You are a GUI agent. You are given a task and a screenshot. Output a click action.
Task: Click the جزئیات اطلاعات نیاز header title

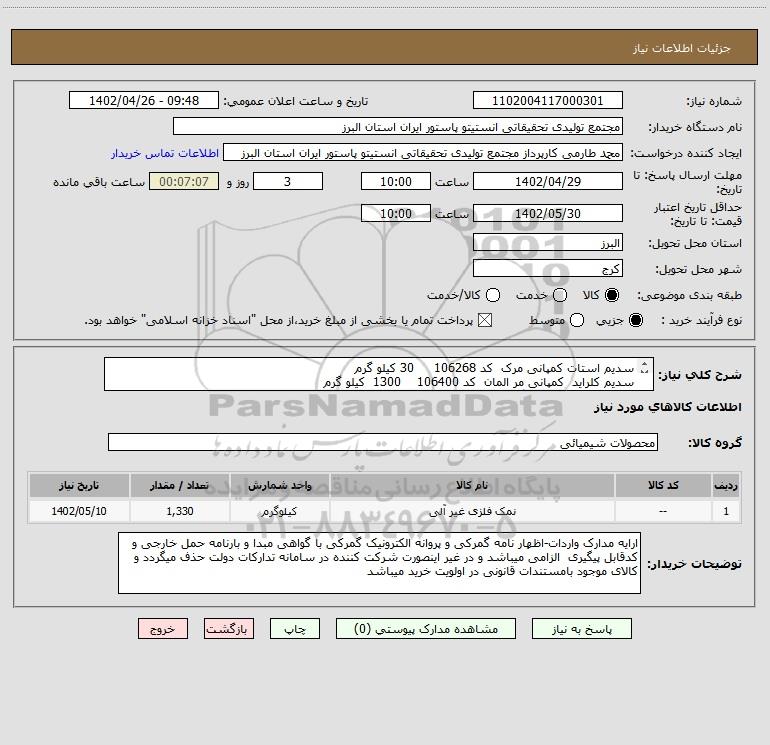681,48
